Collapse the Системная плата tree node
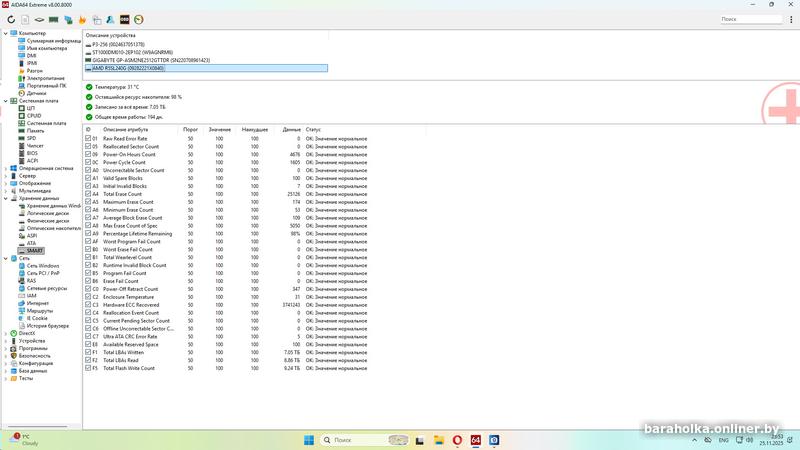Screen dimensions: 800x450 (6, 101)
